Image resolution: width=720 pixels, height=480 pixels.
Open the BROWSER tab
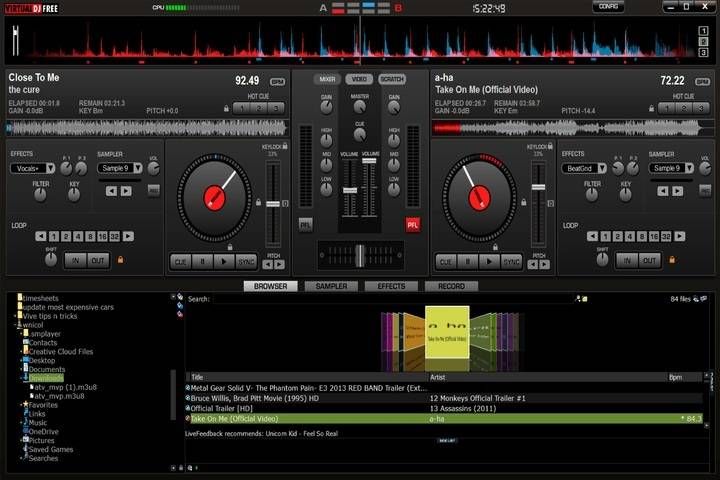click(x=270, y=286)
